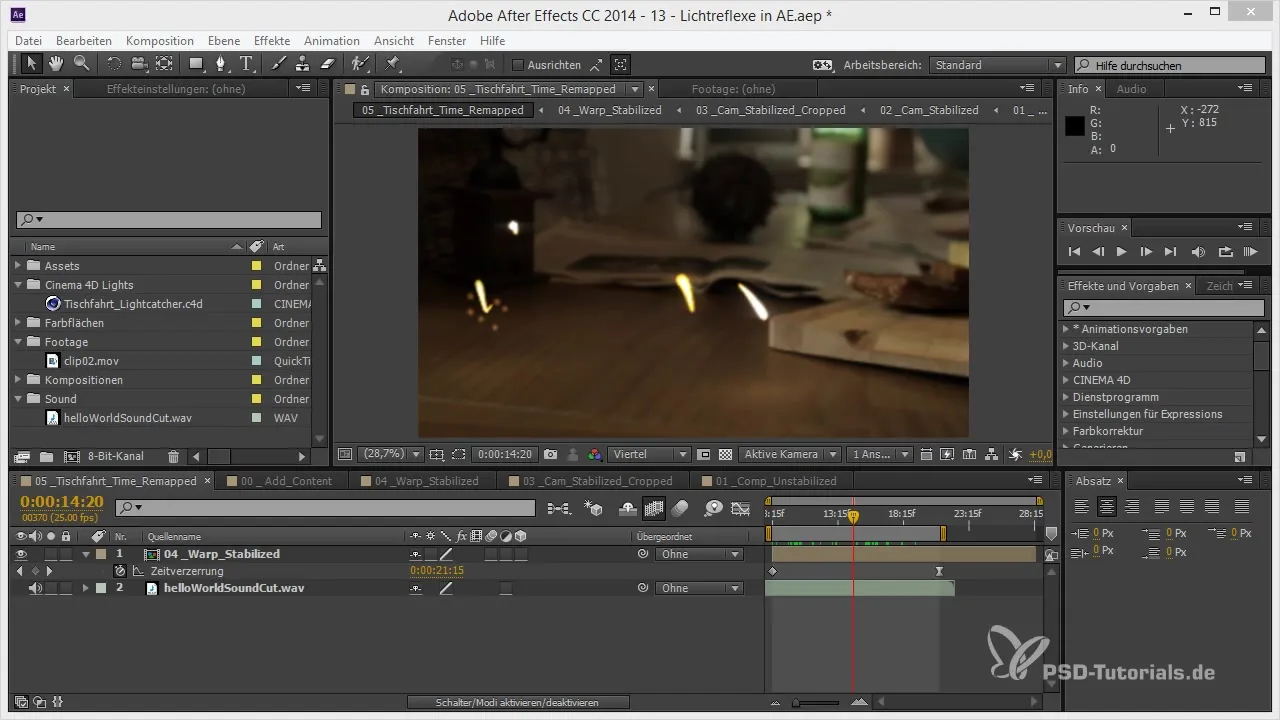Expand the Assets folder
This screenshot has width=1280, height=720.
click(18, 266)
